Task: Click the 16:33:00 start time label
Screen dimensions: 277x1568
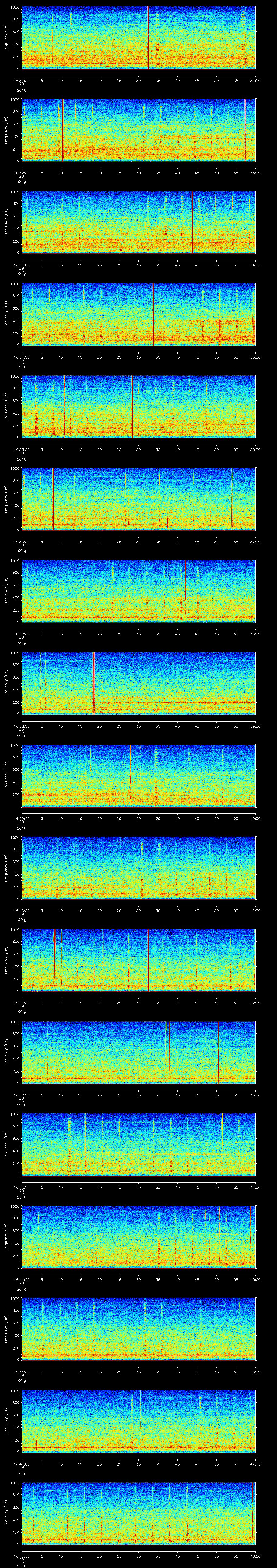Action: (x=21, y=265)
